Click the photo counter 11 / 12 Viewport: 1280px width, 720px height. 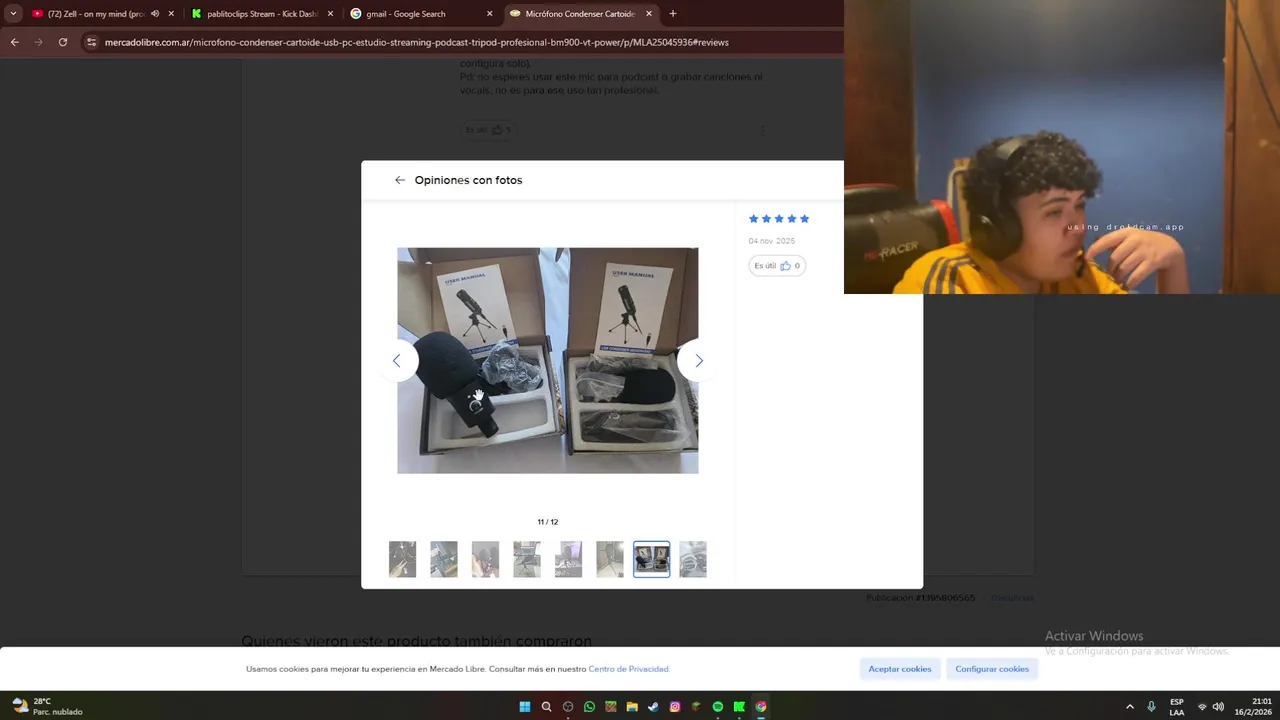pyautogui.click(x=548, y=522)
